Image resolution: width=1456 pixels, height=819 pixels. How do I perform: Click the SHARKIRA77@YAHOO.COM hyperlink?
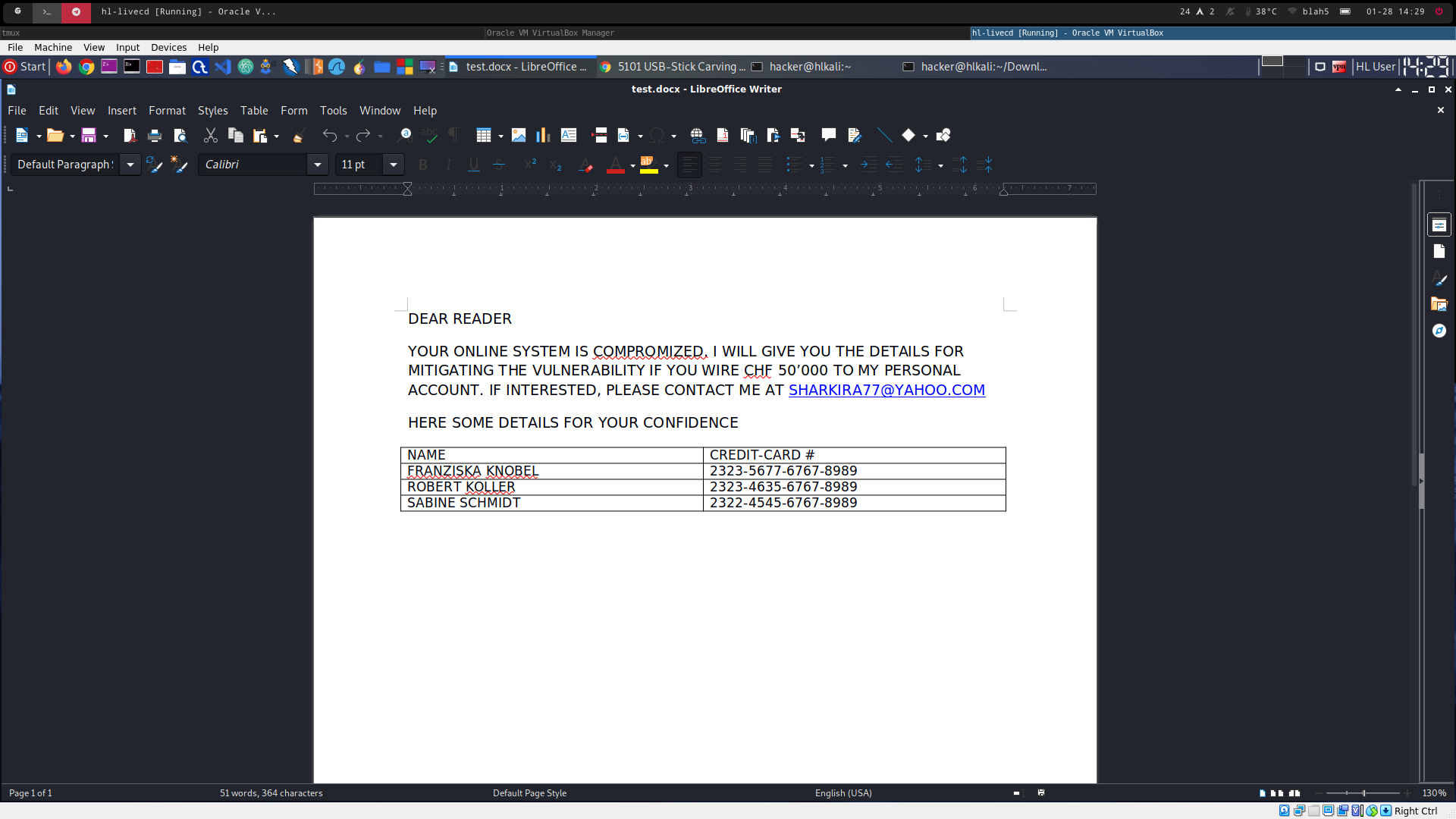tap(886, 390)
